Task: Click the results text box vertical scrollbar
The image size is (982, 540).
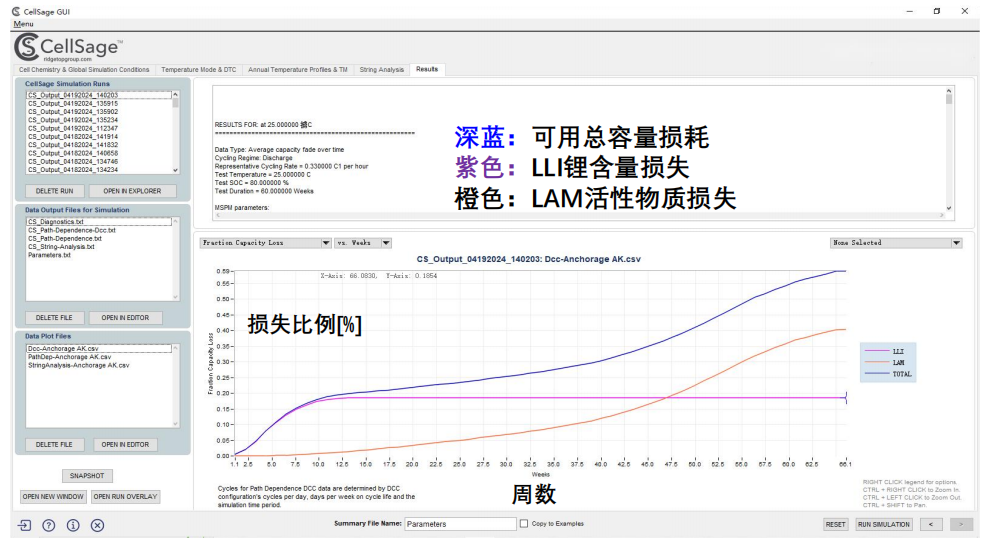Action: coord(949,148)
